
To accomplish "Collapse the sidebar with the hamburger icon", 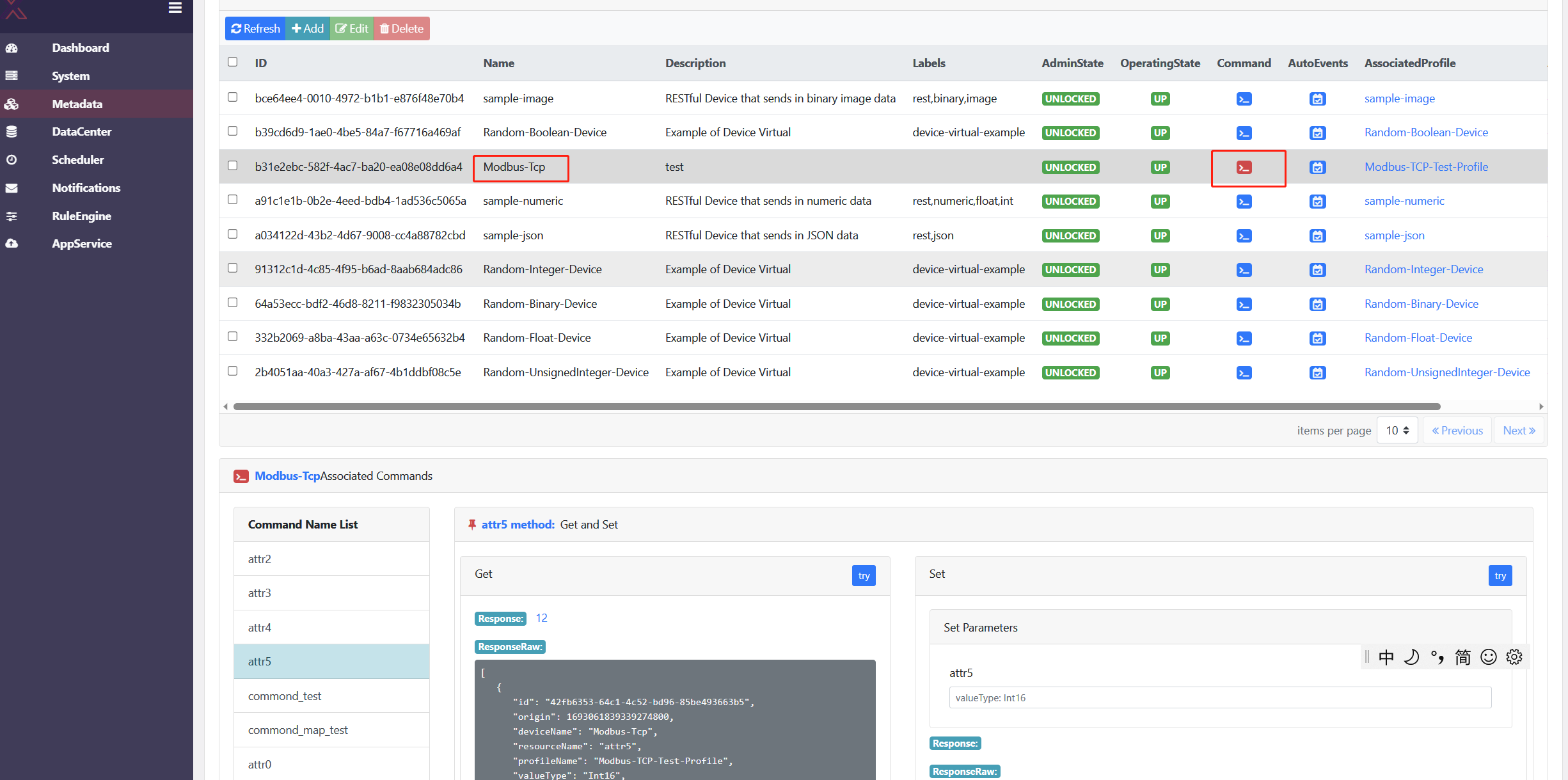I will click(x=174, y=8).
